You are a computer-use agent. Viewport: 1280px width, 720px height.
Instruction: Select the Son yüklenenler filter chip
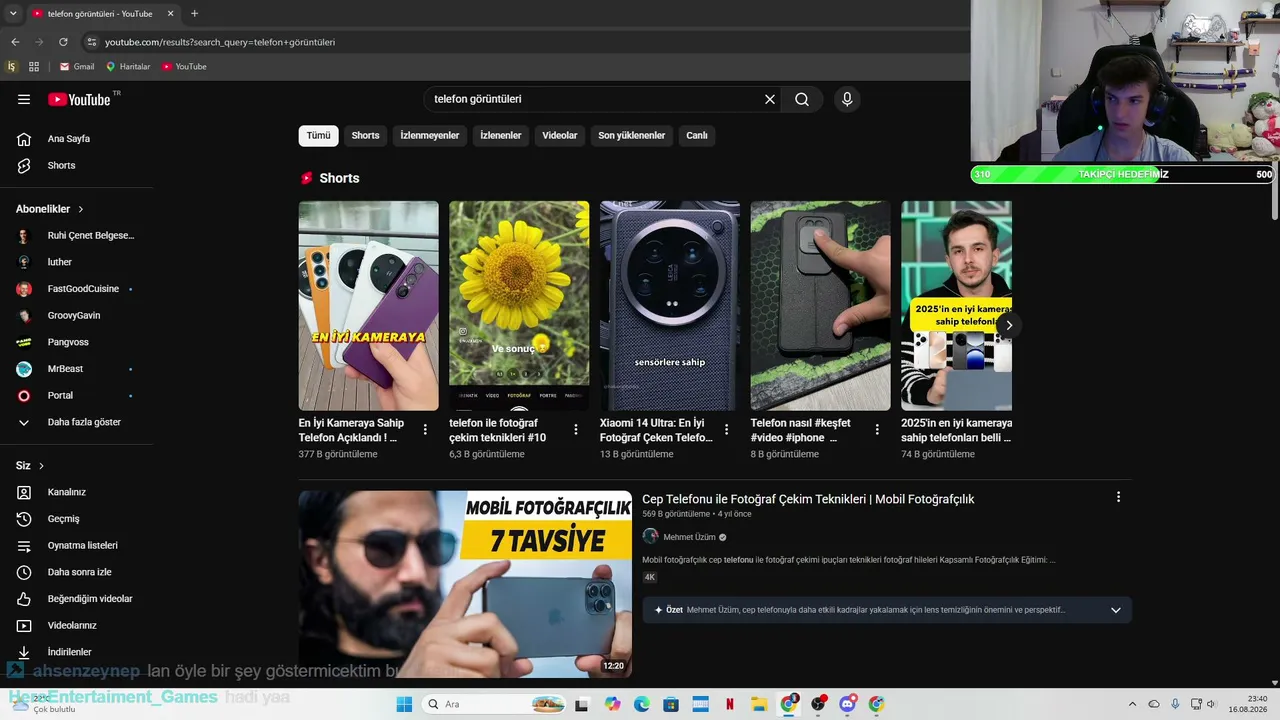click(x=632, y=136)
